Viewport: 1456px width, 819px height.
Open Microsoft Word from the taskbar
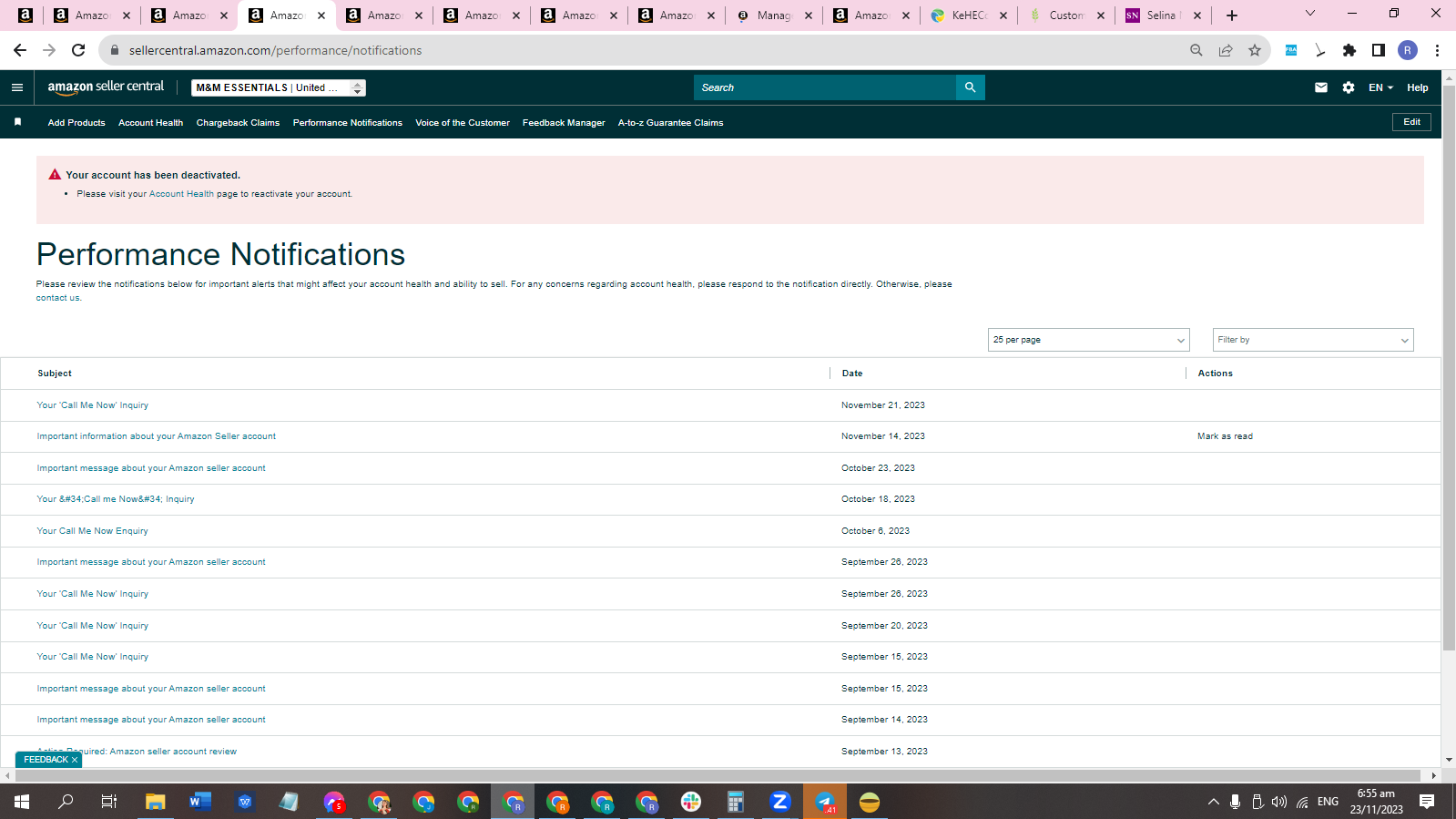coord(200,802)
